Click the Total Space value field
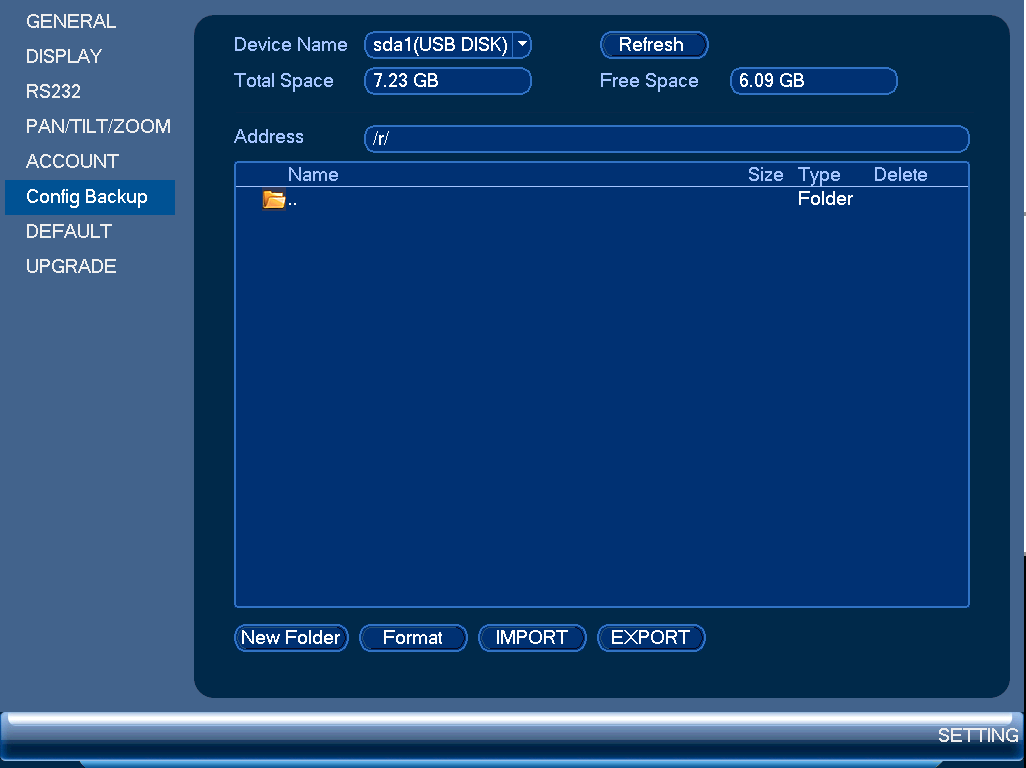The width and height of the screenshot is (1026, 768). pos(448,81)
